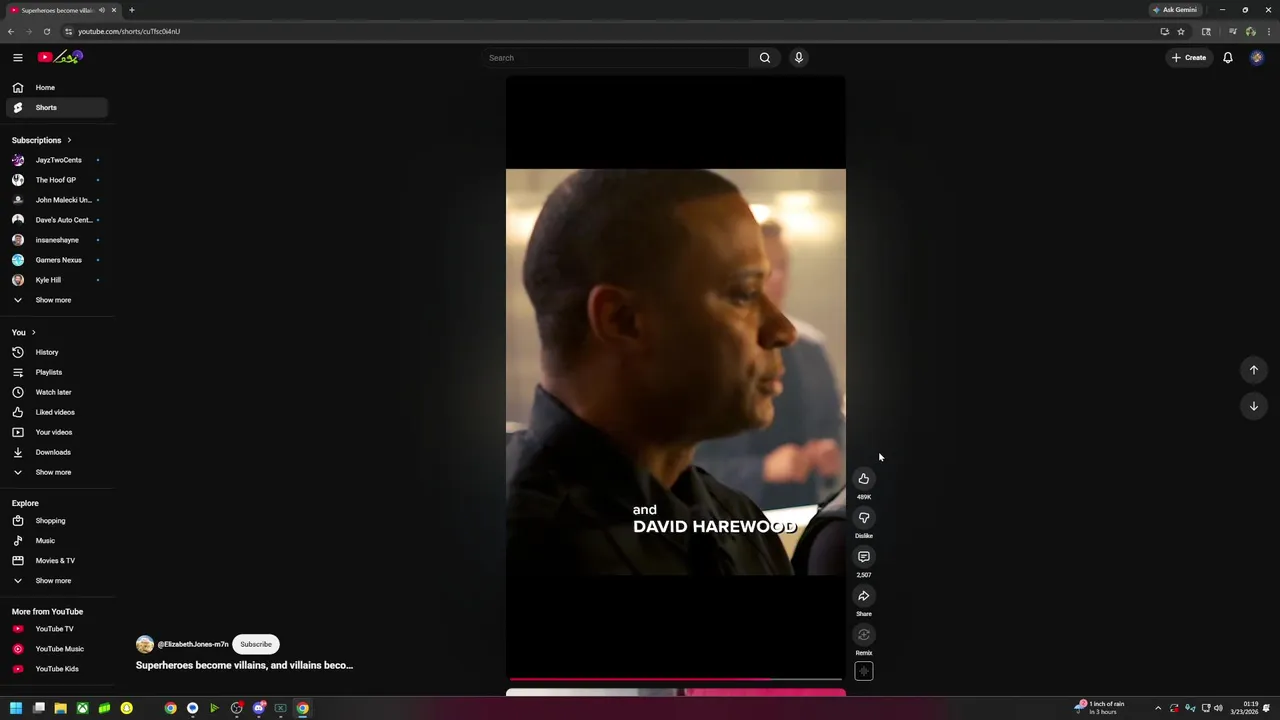This screenshot has height=720, width=1280.
Task: Mute the tab using the speaker icon
Action: tap(101, 10)
